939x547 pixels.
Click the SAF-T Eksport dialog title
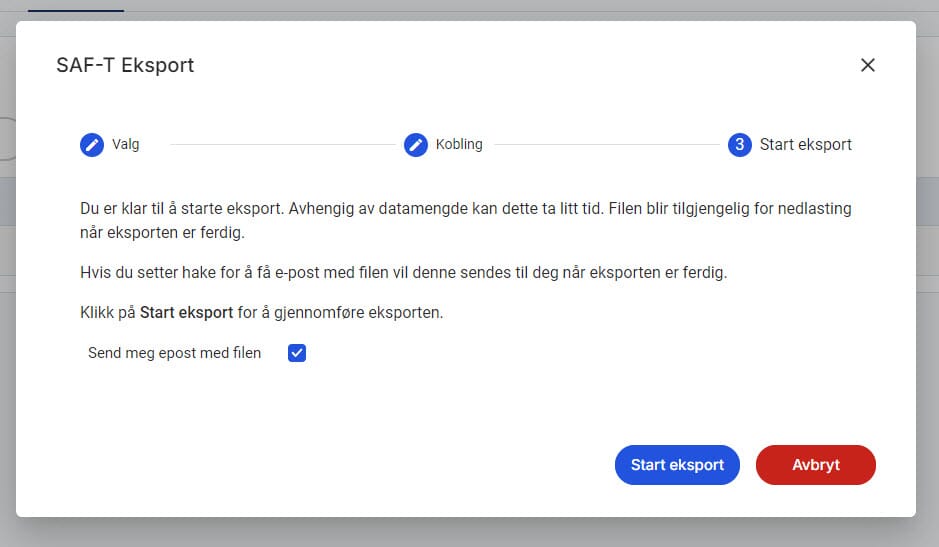[125, 66]
